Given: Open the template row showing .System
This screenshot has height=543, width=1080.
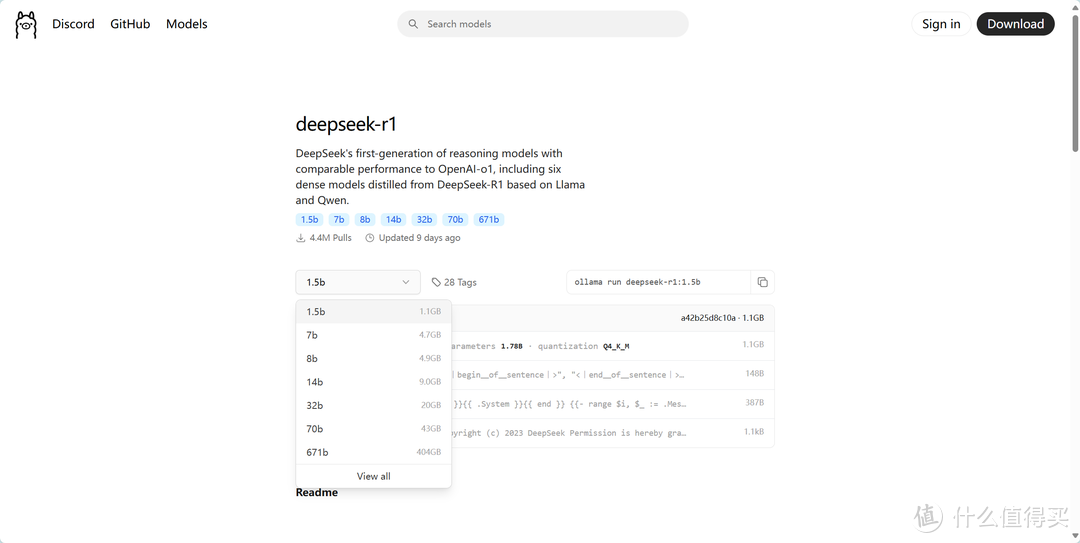Looking at the screenshot, I should [x=613, y=404].
